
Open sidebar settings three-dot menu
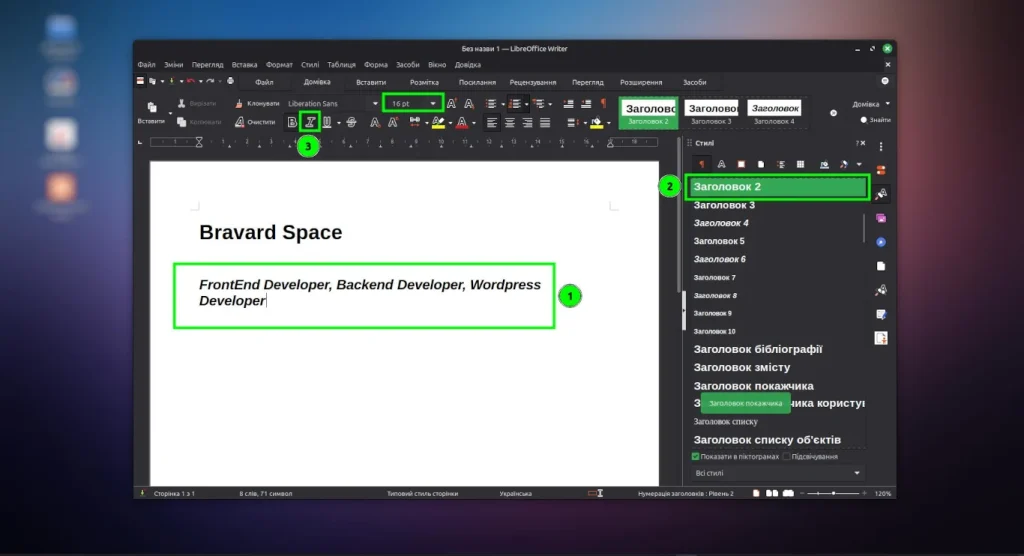tap(881, 146)
